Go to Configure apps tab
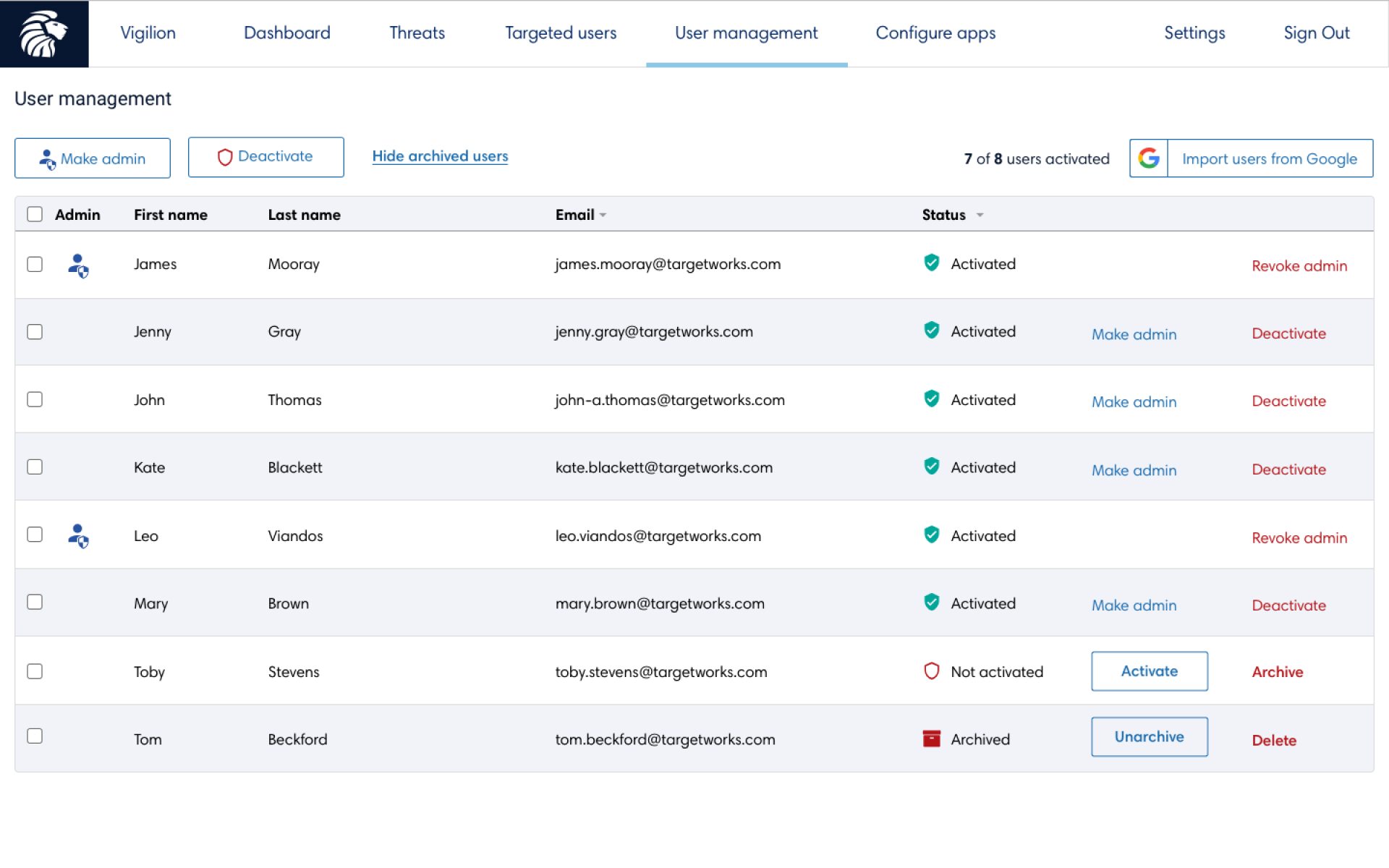 pos(935,33)
